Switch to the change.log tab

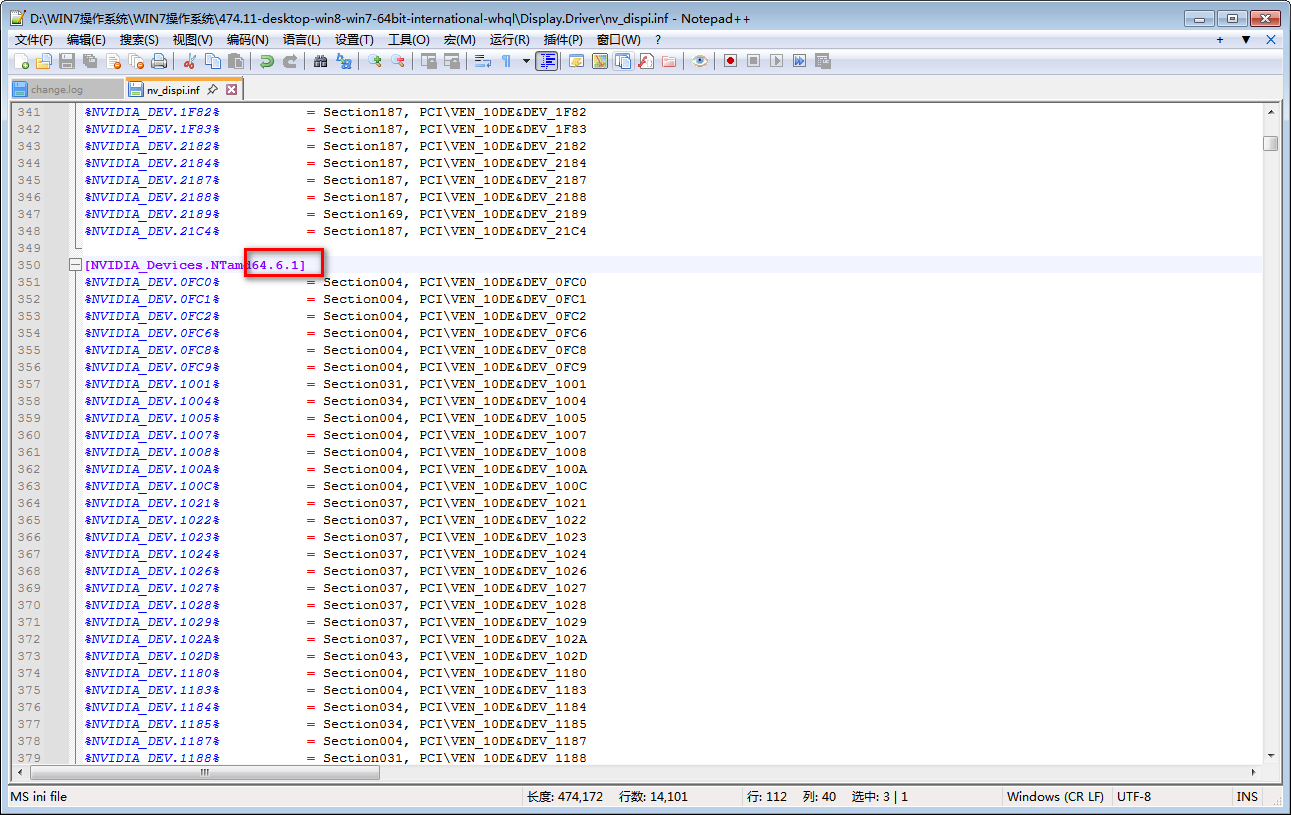click(x=67, y=89)
